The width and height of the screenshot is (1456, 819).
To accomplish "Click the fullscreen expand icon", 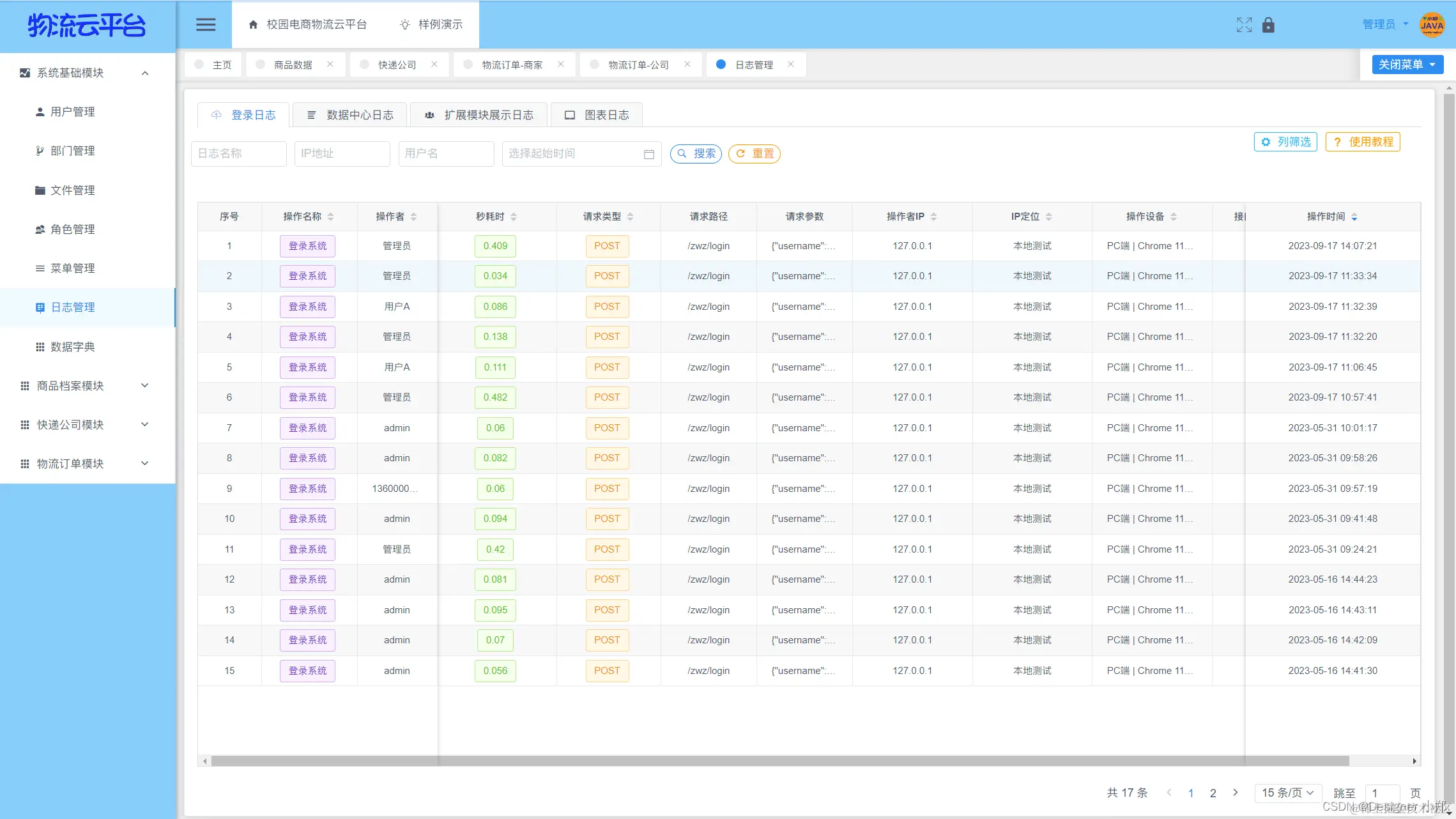I will [x=1244, y=25].
